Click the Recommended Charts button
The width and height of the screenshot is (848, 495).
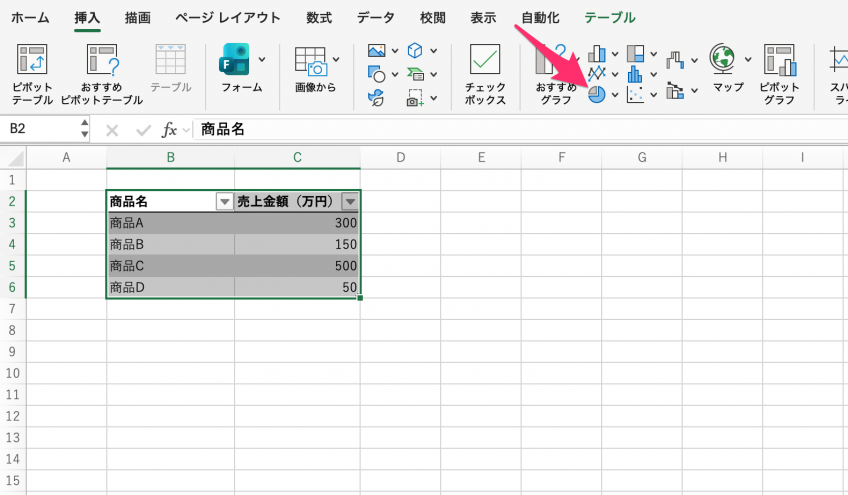(x=555, y=62)
